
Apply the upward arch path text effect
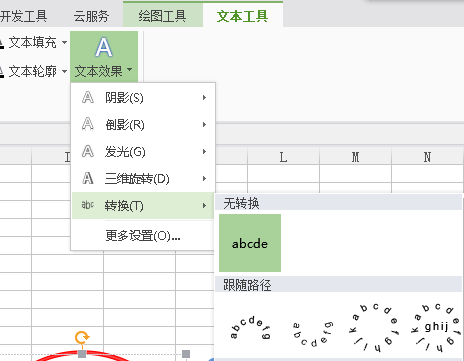coord(250,328)
